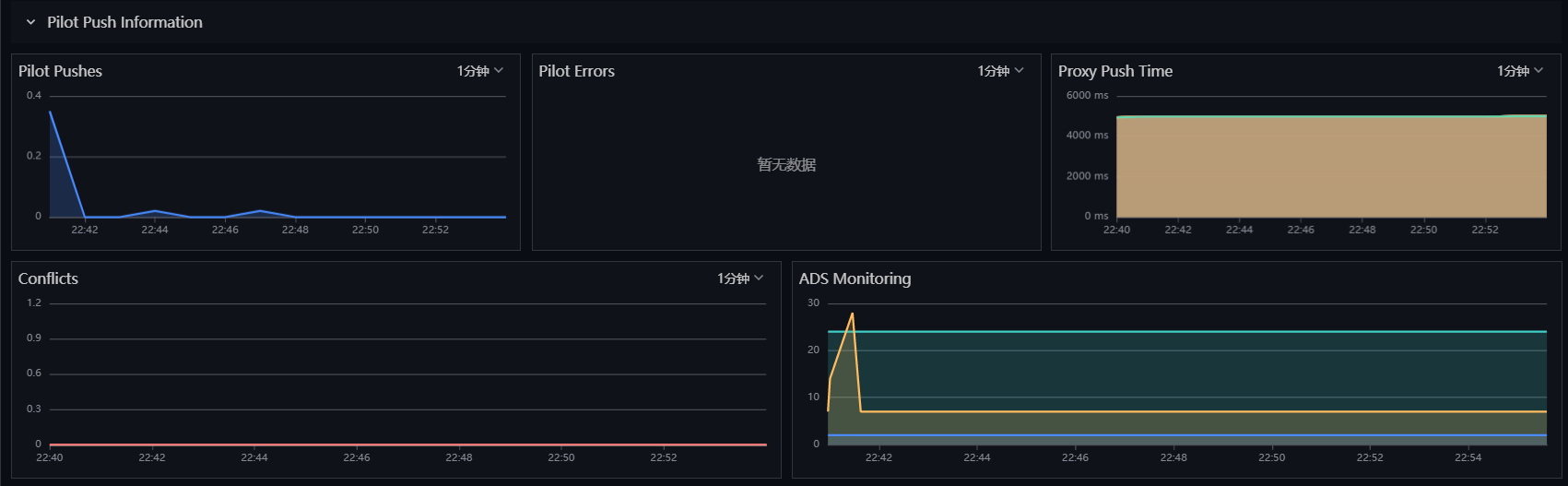Open Pilot Pushes 1分钟 interval dropdown

pyautogui.click(x=480, y=71)
